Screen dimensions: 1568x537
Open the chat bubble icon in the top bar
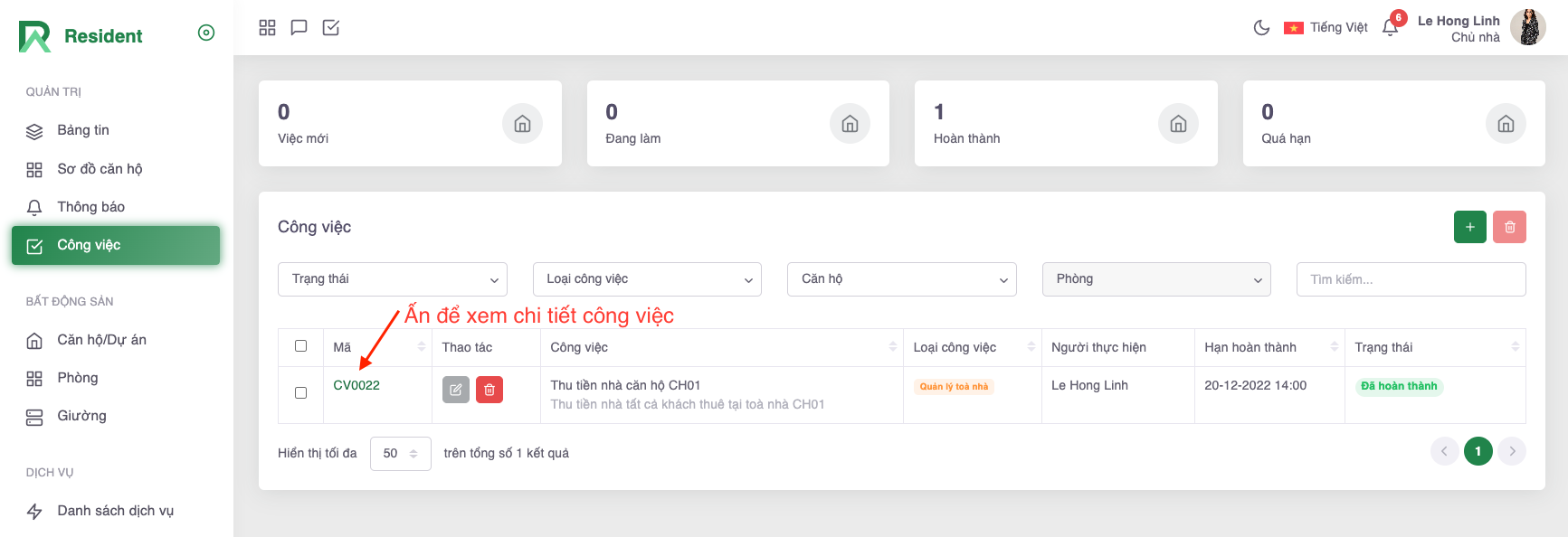pos(299,28)
